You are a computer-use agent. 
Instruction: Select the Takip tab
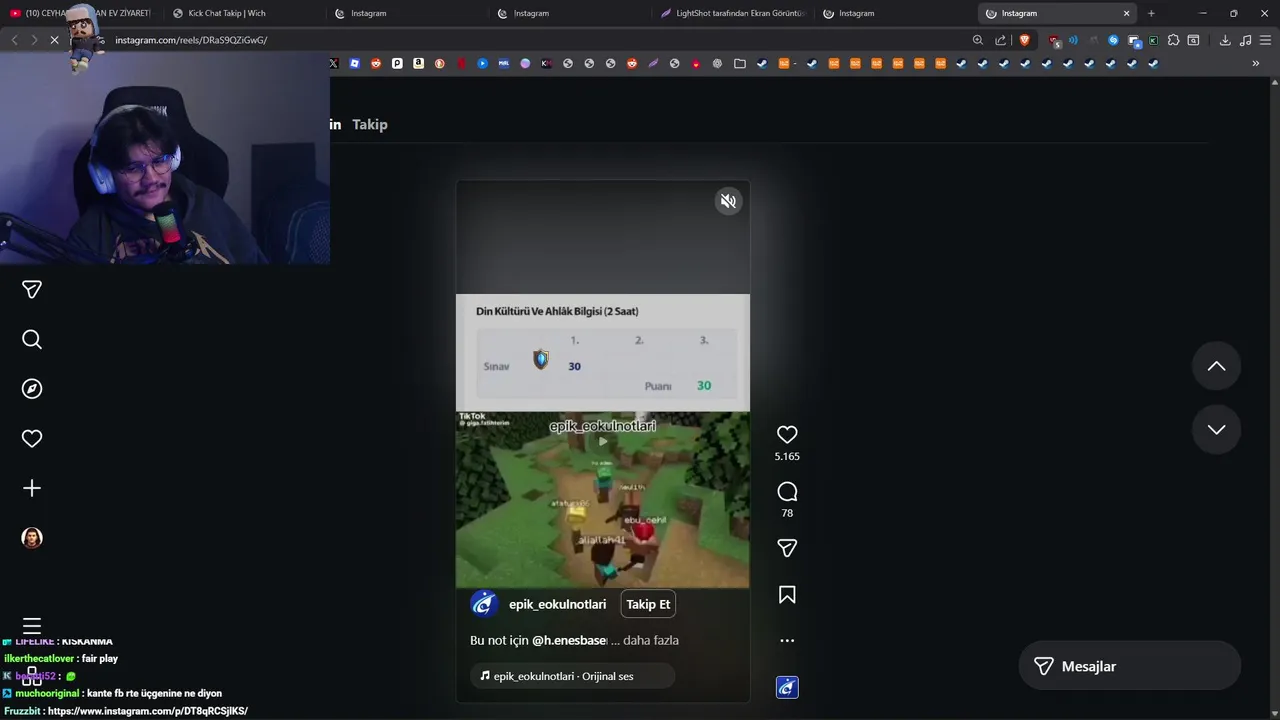369,124
